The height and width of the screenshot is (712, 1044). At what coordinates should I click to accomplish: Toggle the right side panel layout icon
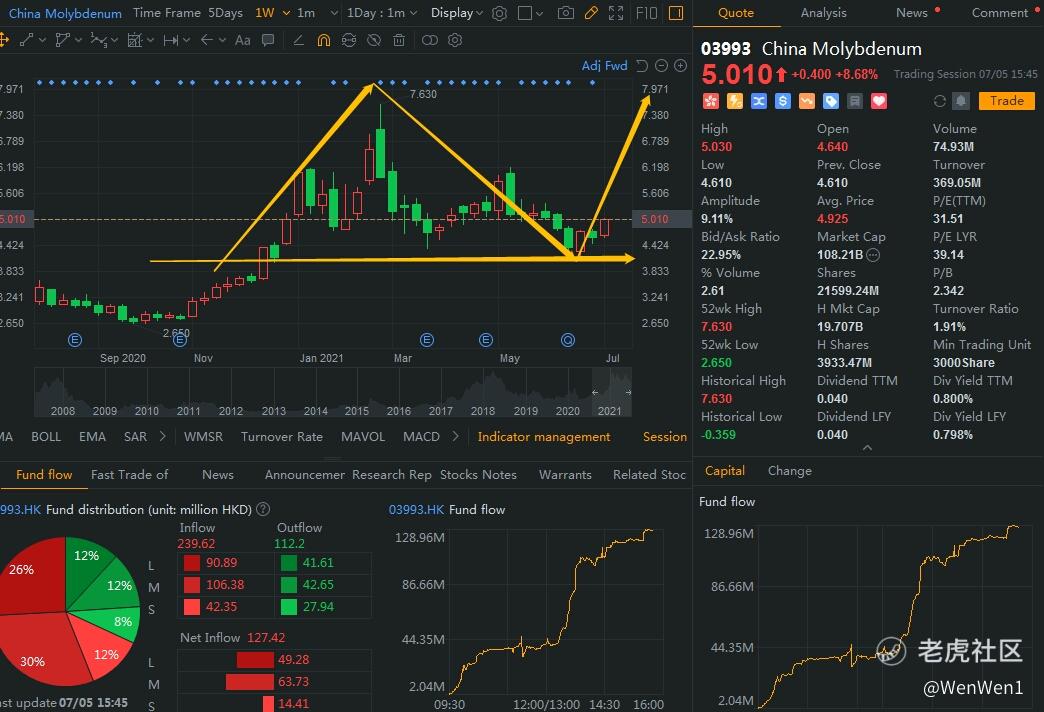[676, 13]
